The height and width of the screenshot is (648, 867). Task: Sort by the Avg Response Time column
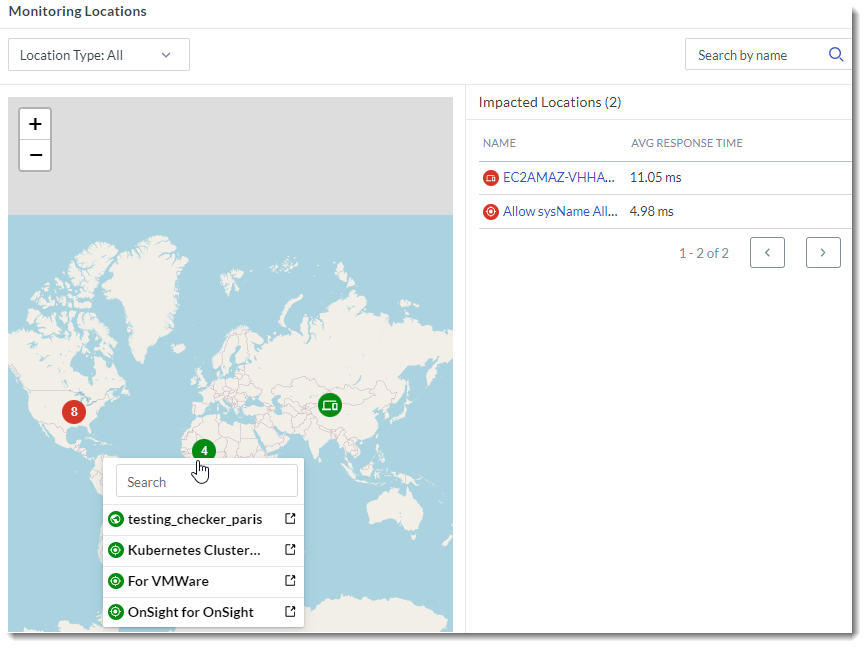pyautogui.click(x=686, y=143)
